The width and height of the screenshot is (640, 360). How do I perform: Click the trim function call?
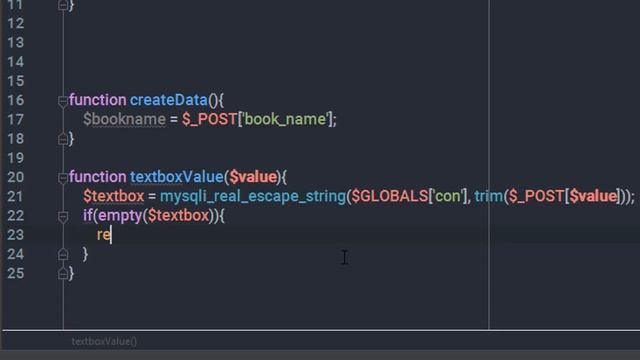(489, 196)
